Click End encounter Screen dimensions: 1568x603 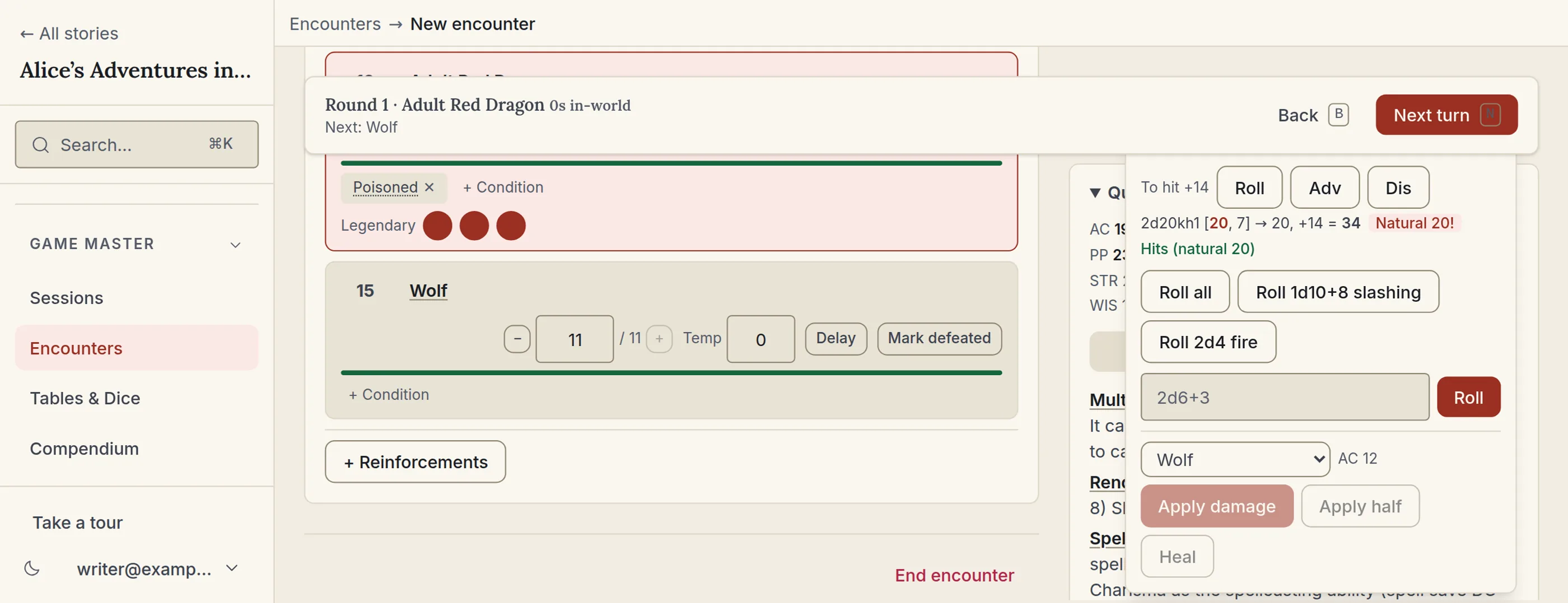point(954,575)
